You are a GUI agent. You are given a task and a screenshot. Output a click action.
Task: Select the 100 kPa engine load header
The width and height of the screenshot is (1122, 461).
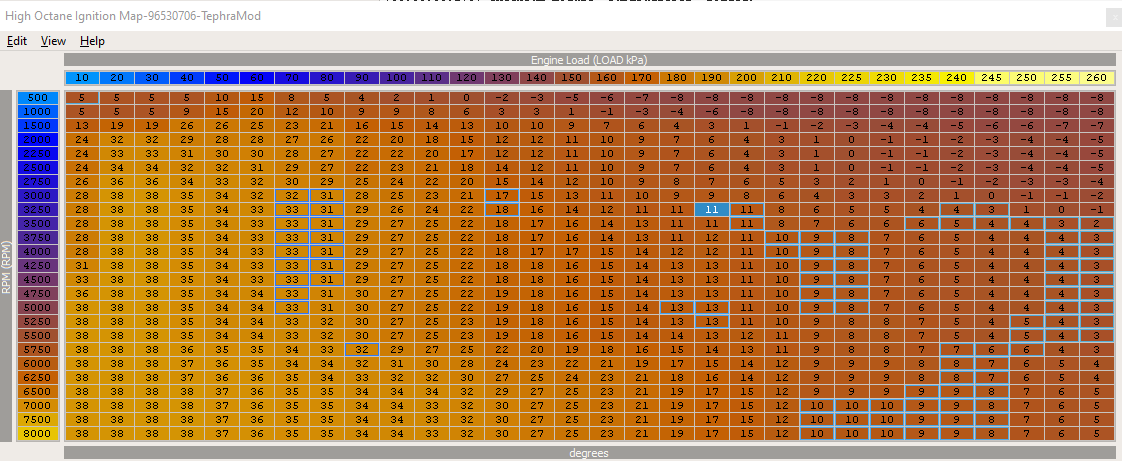397,78
